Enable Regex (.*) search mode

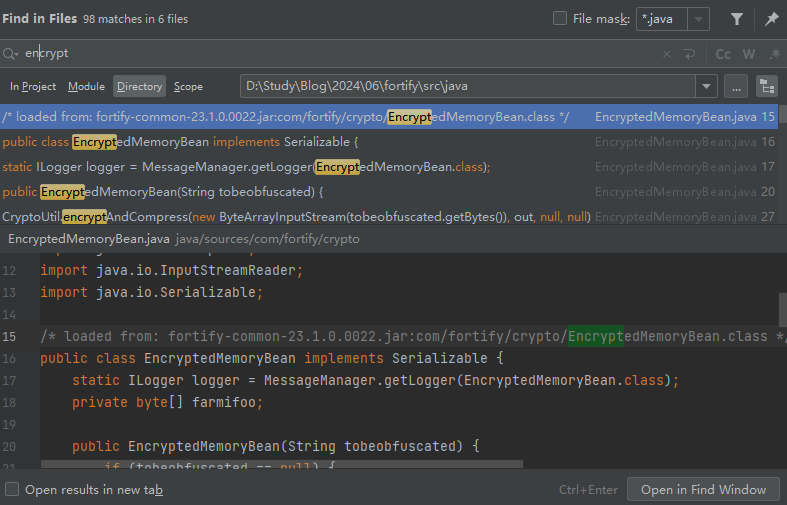pyautogui.click(x=774, y=54)
